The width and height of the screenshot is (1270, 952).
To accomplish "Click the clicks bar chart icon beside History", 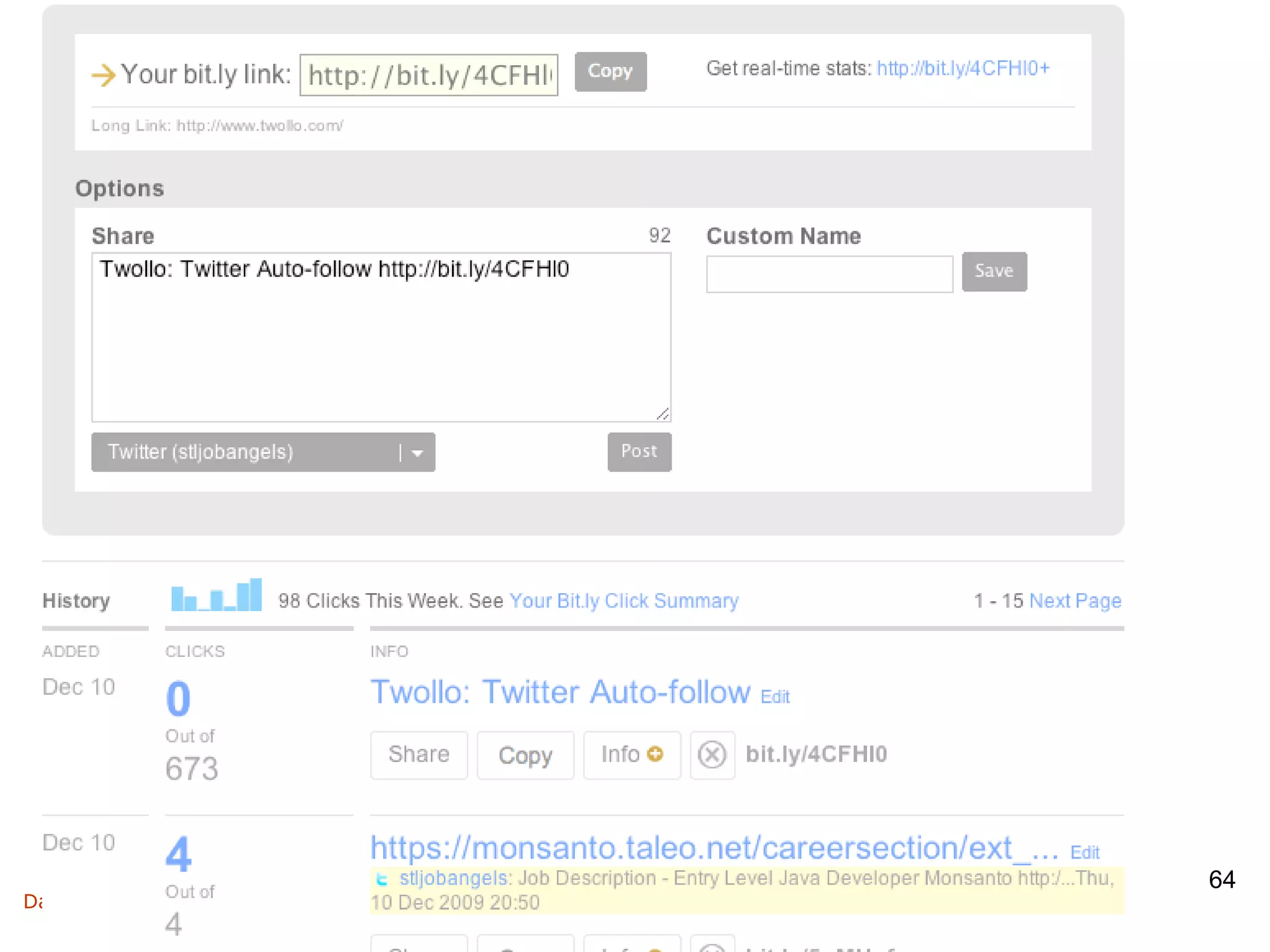I will point(216,596).
